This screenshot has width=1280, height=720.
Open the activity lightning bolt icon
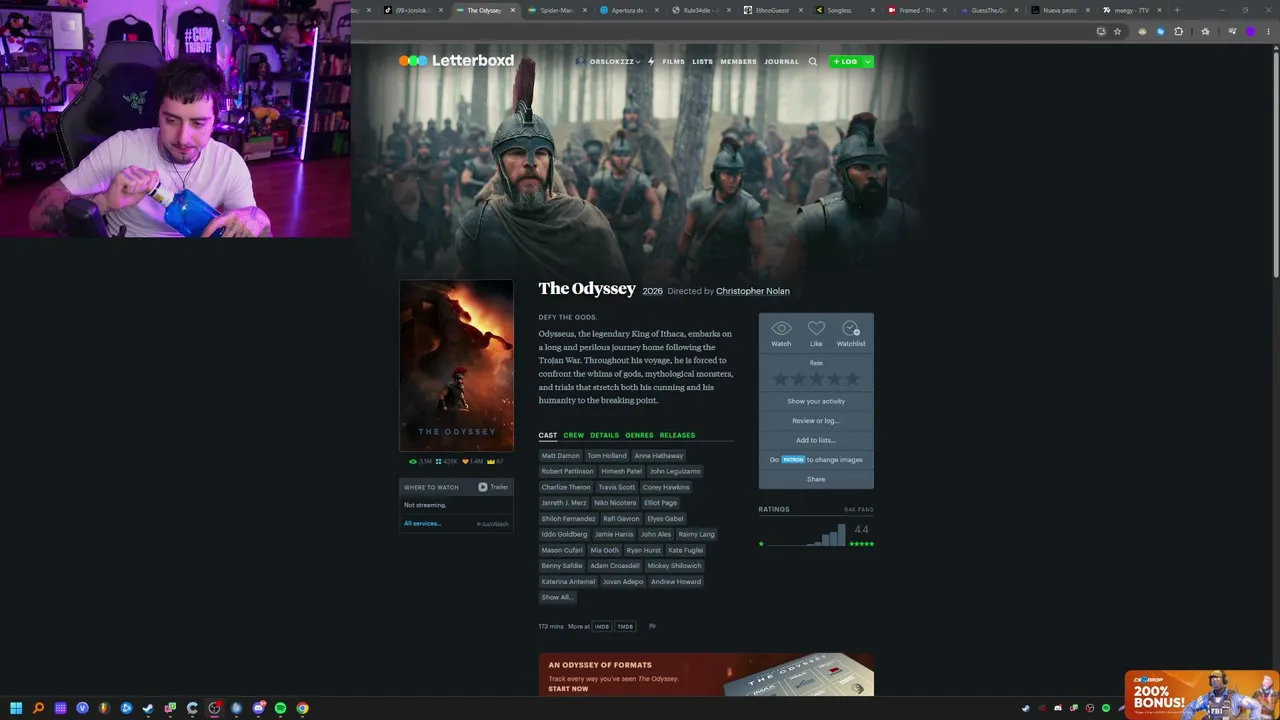[x=650, y=62]
